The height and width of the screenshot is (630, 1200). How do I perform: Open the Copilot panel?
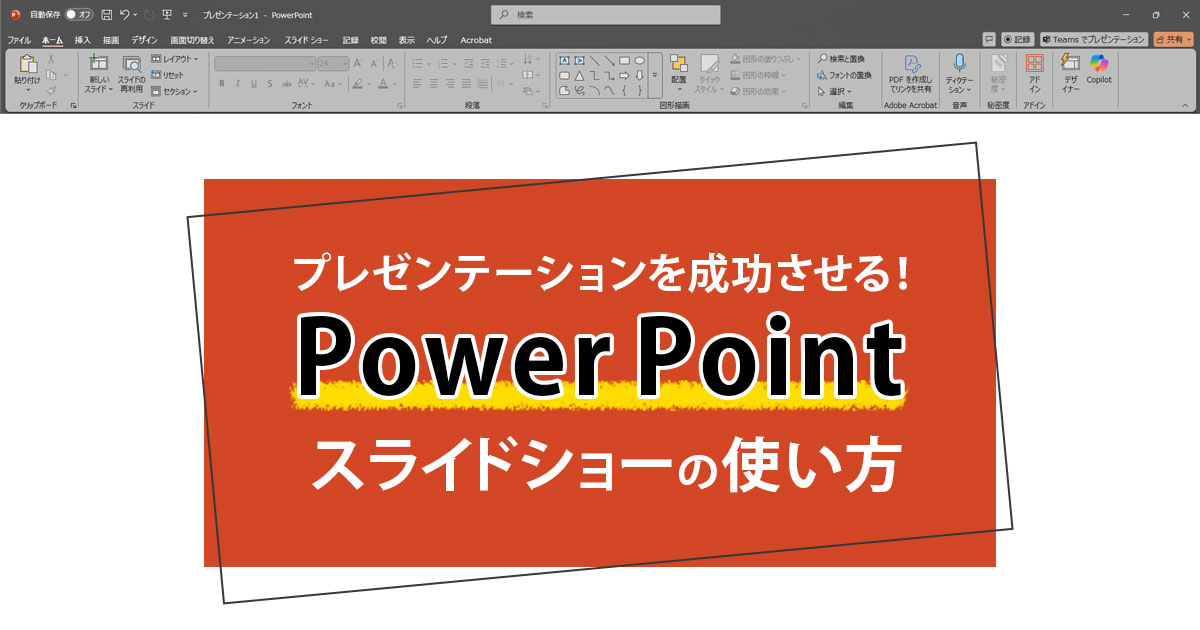pos(1099,68)
